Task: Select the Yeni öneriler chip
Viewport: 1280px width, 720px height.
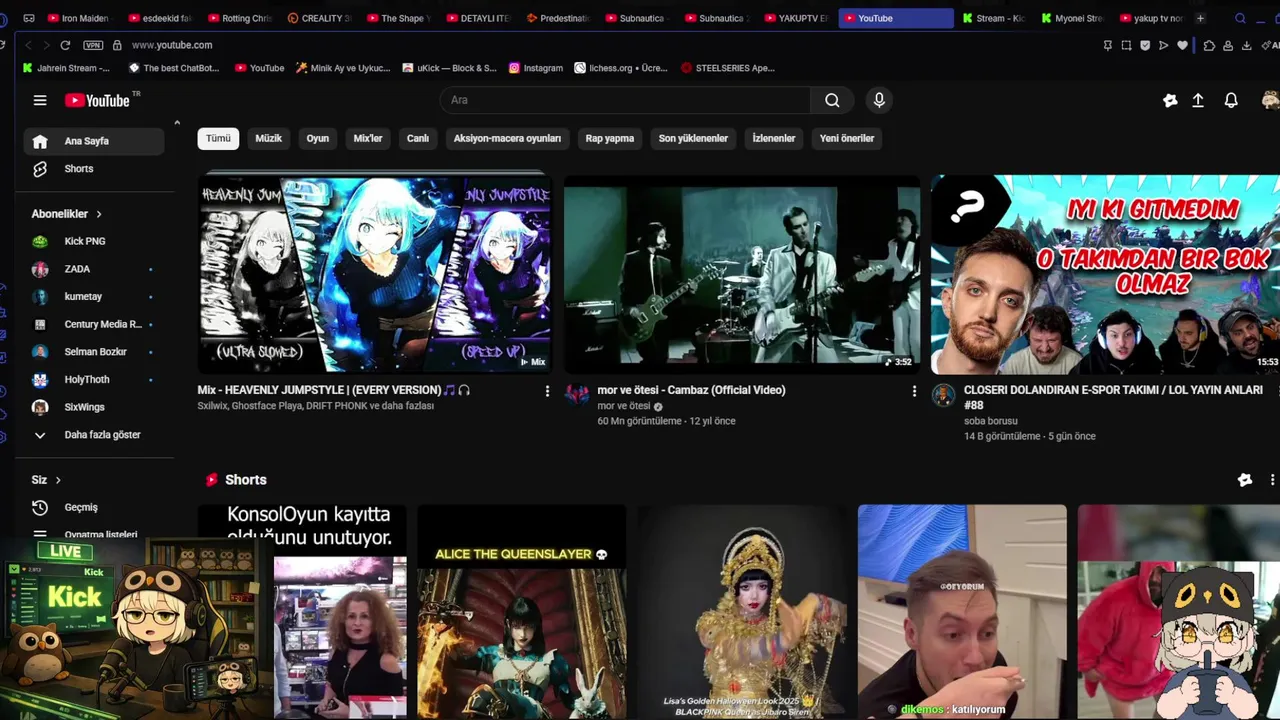Action: (847, 138)
